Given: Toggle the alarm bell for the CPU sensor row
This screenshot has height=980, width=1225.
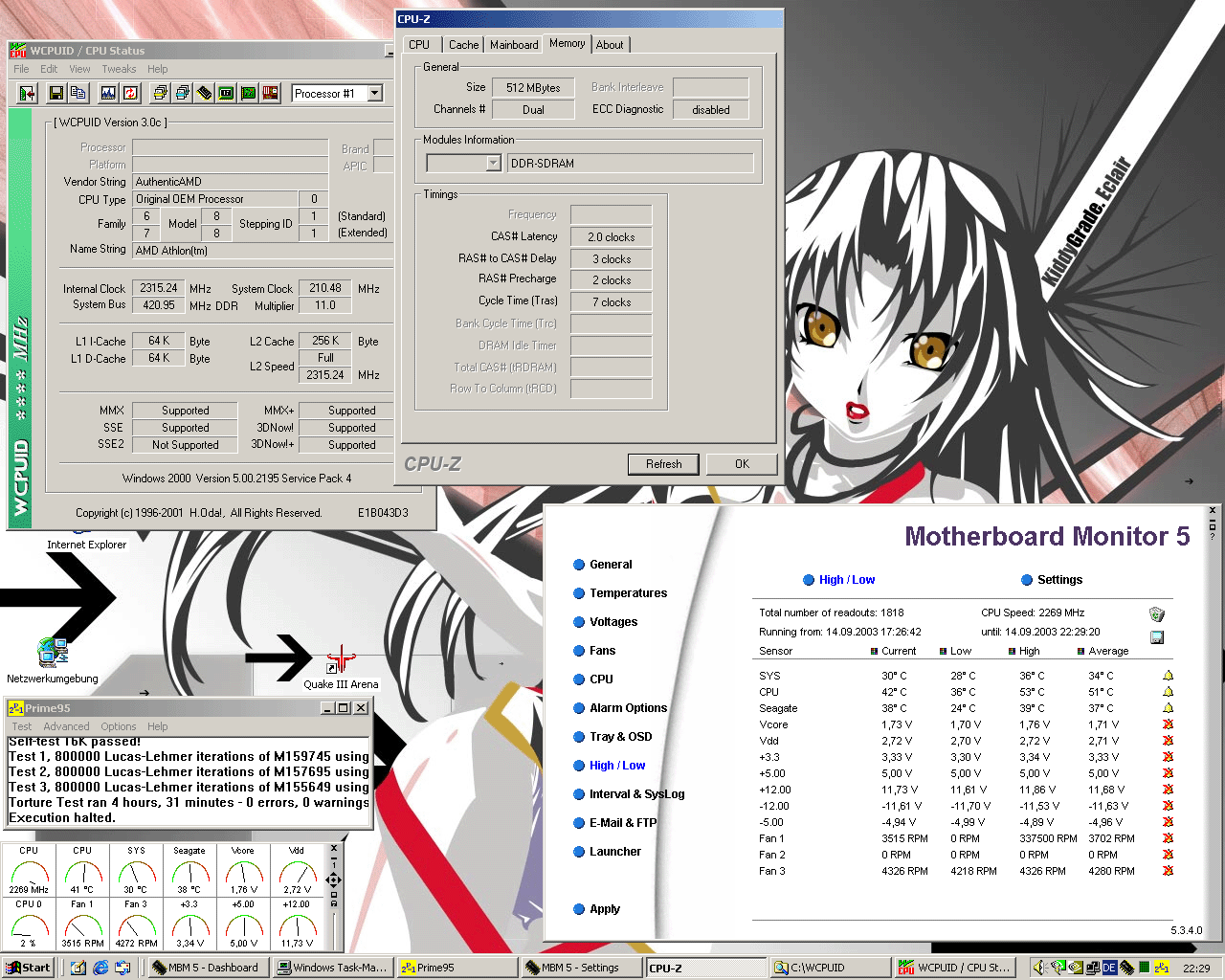Looking at the screenshot, I should tap(1168, 692).
